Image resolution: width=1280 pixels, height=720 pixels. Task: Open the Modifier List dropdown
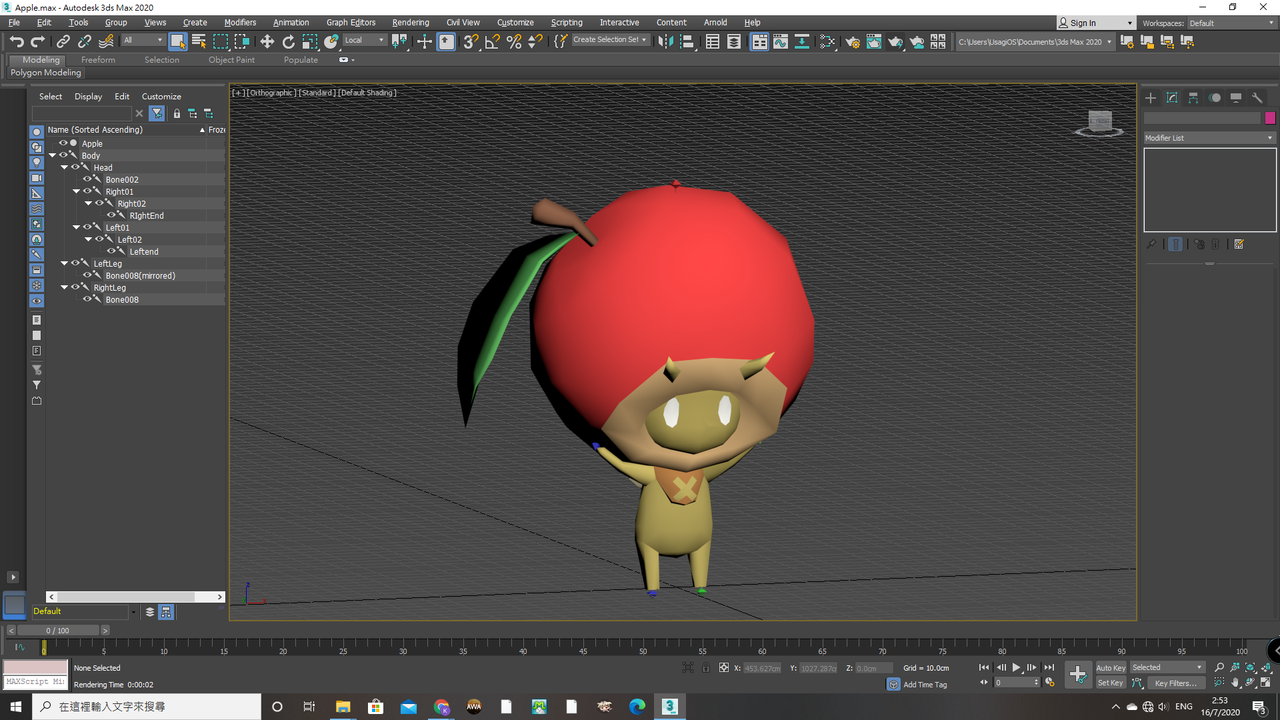pos(1210,138)
